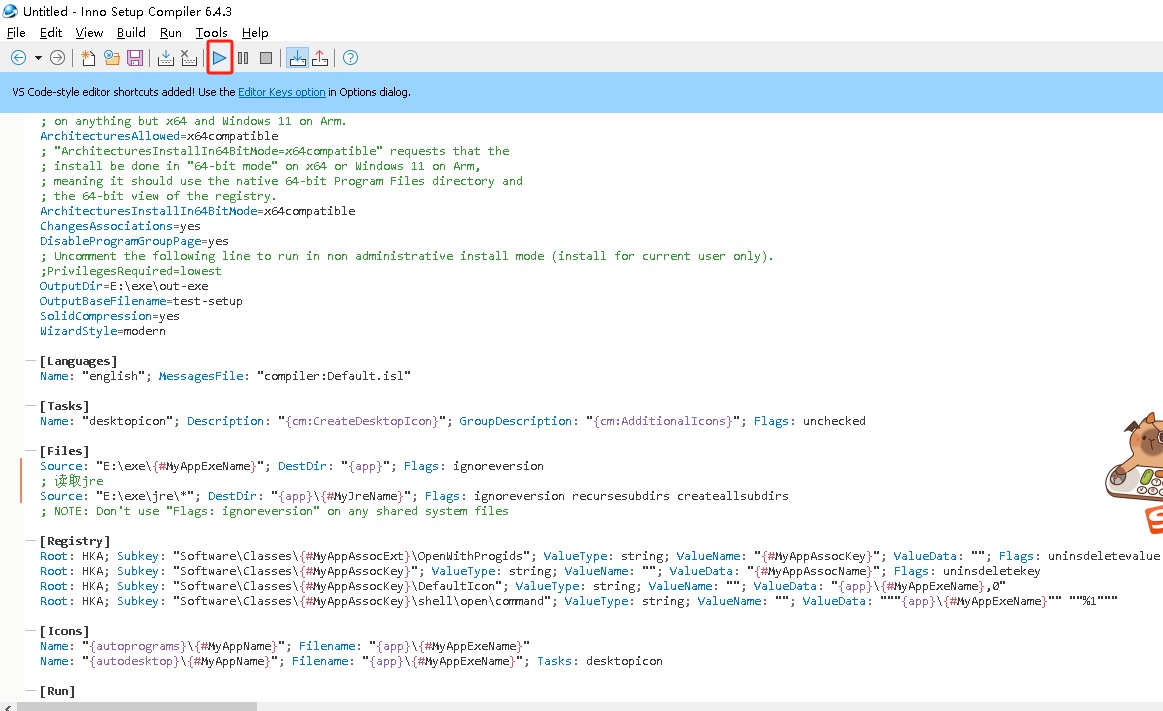Select the Compile icon on the toolbar
The image size is (1163, 711).
pyautogui.click(x=165, y=57)
